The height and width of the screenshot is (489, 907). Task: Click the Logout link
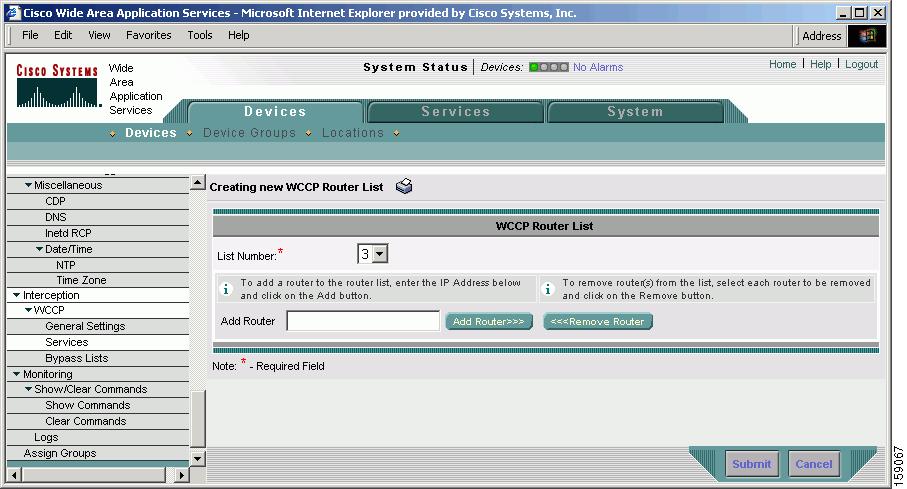[861, 64]
